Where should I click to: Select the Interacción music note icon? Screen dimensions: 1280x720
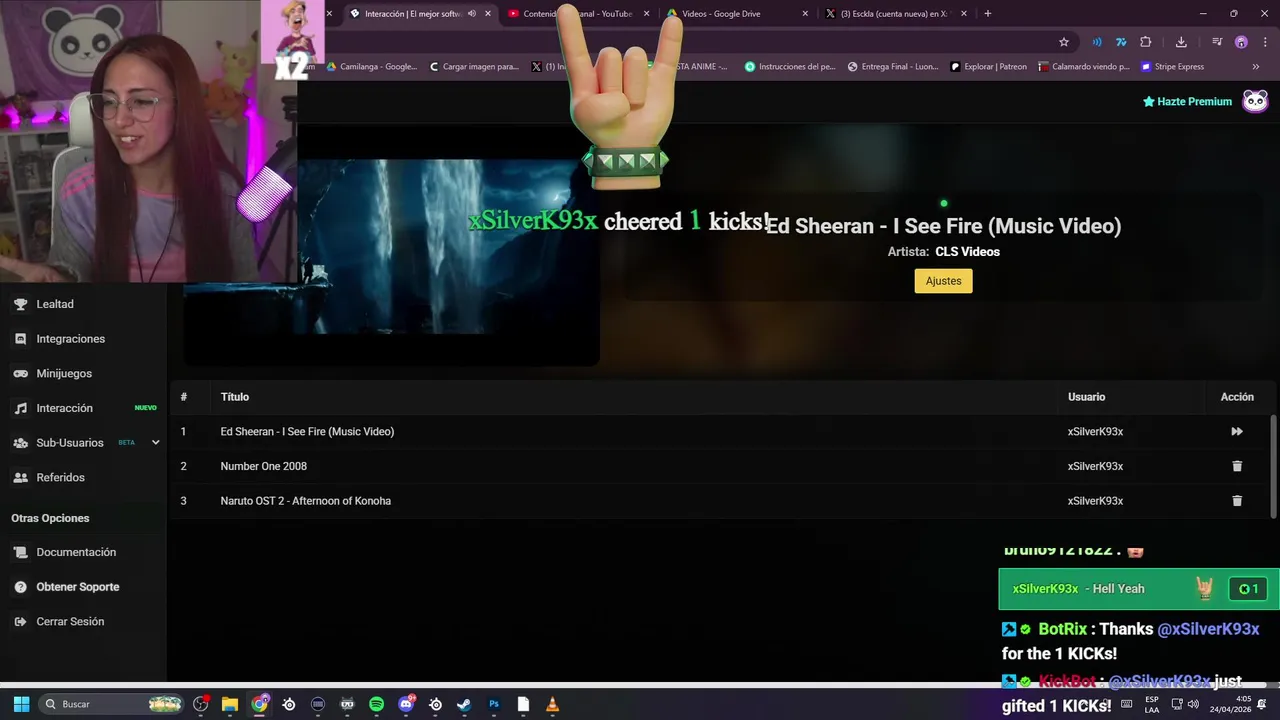(20, 408)
